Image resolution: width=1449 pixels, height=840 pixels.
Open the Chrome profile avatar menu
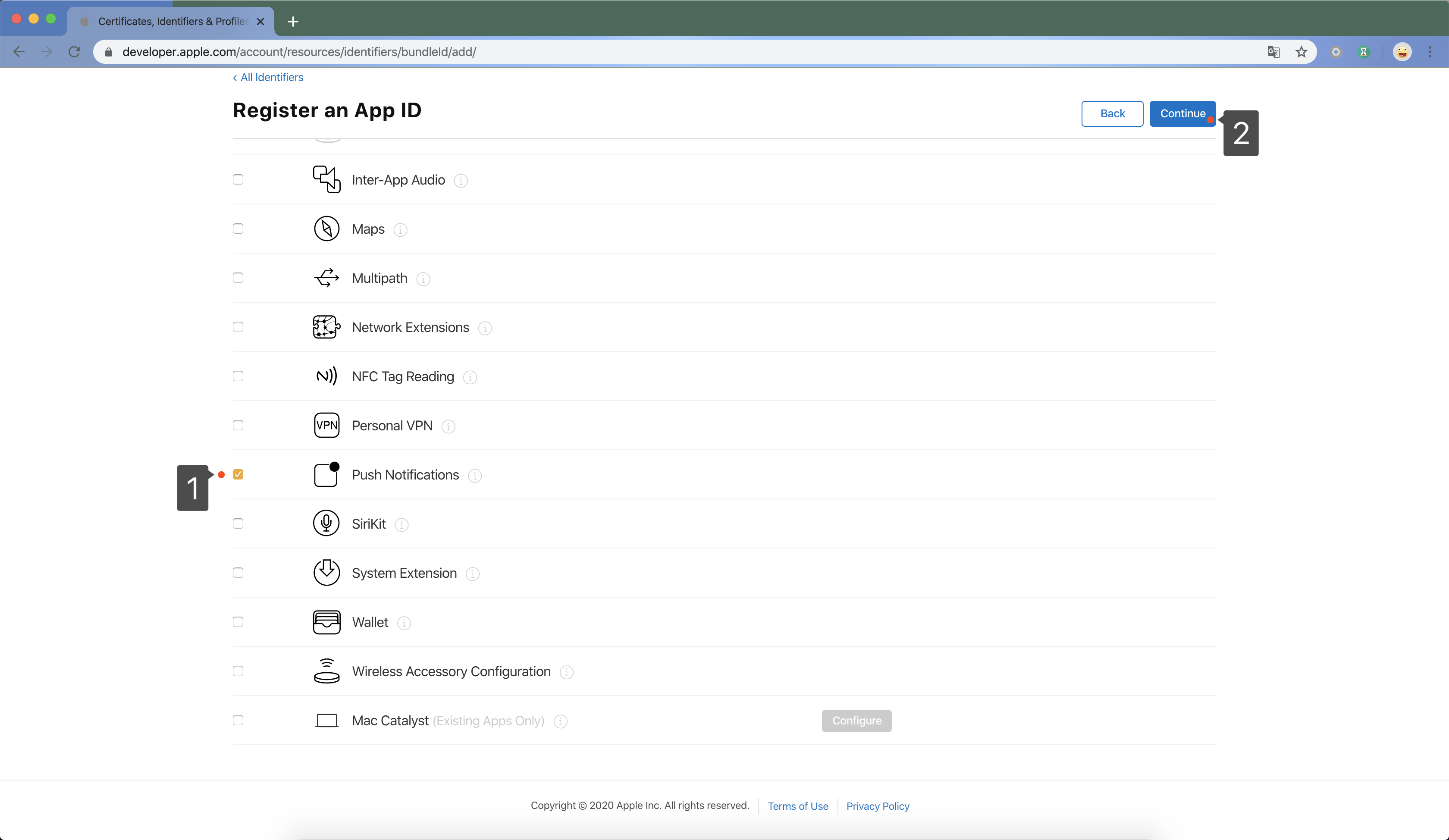pos(1402,52)
